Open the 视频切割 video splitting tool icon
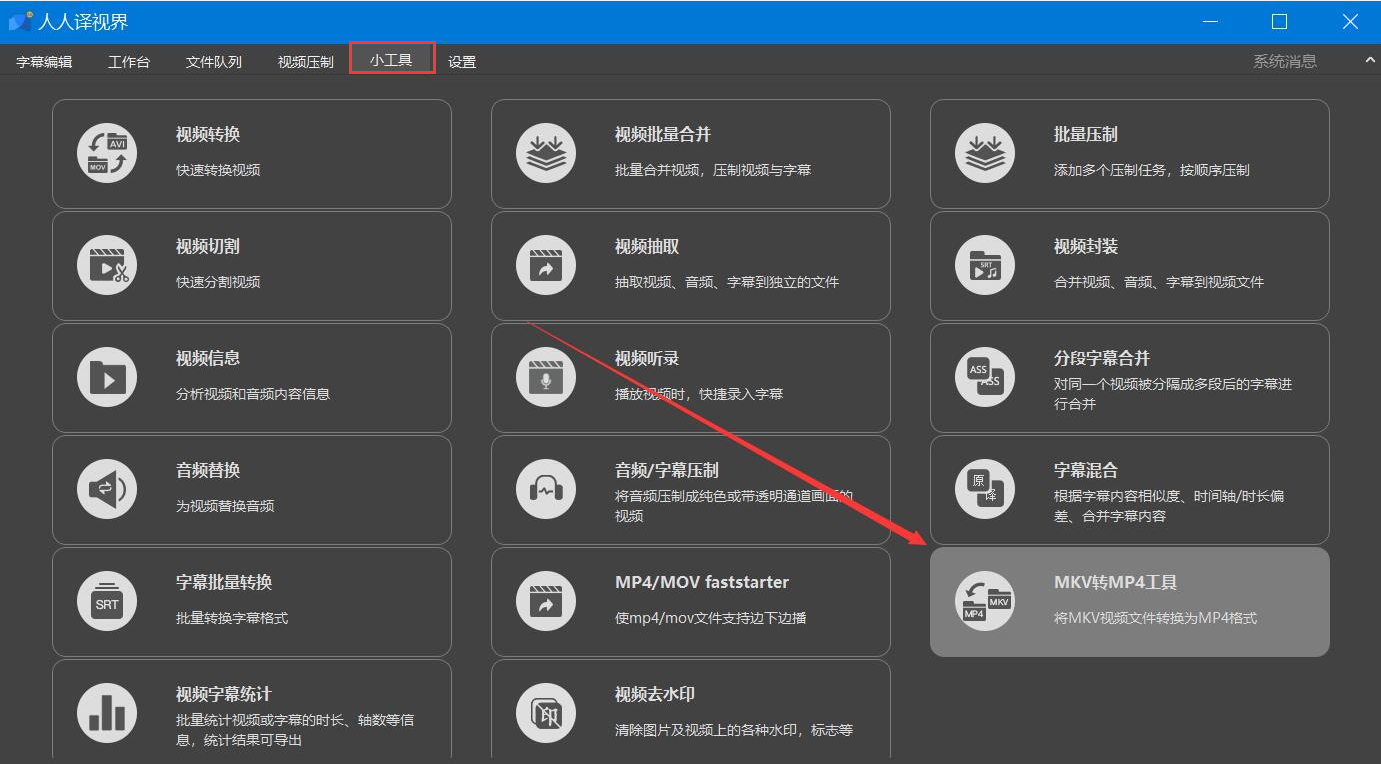The image size is (1381, 764). click(107, 265)
